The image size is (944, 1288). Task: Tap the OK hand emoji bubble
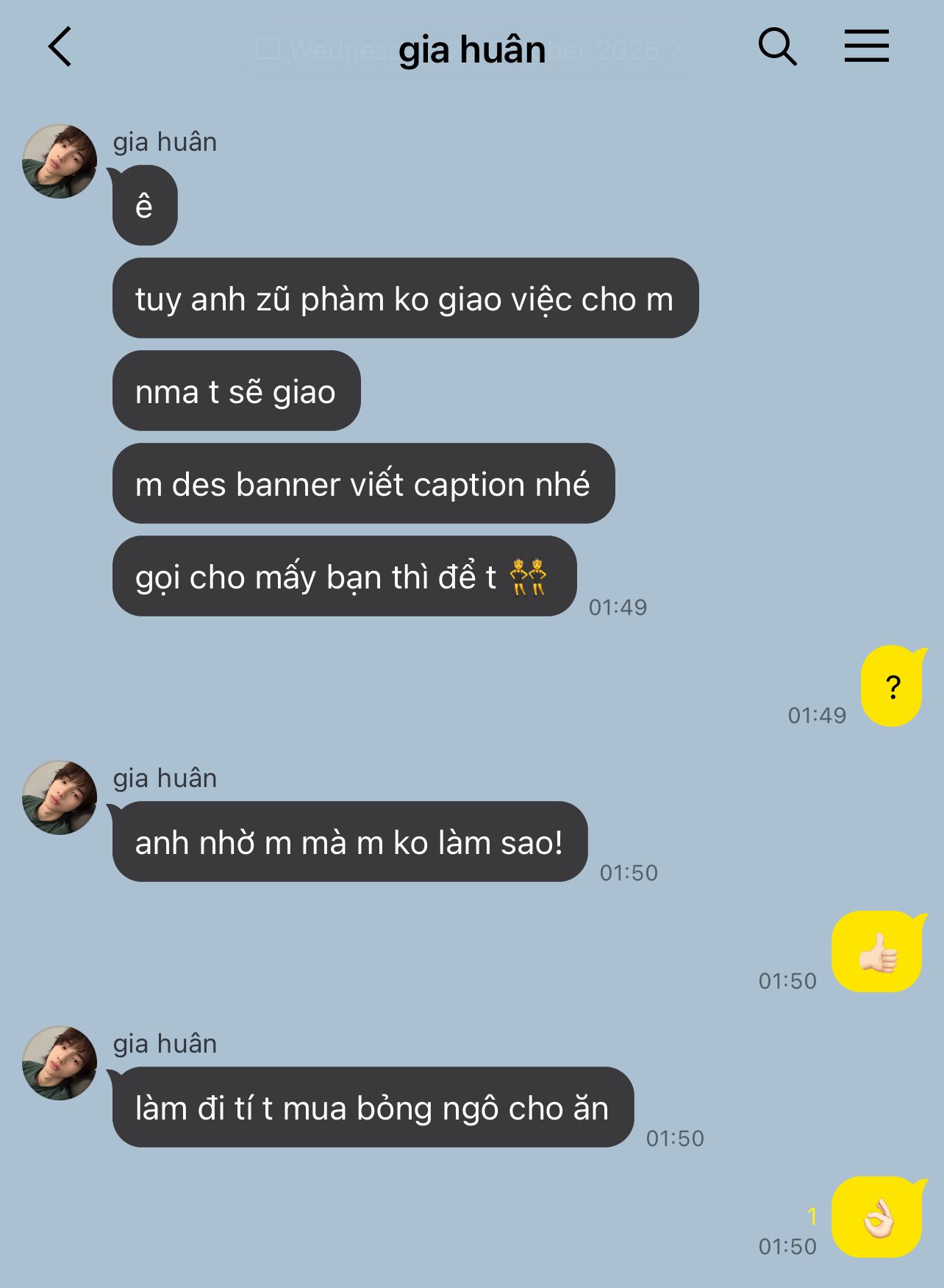click(x=878, y=1217)
